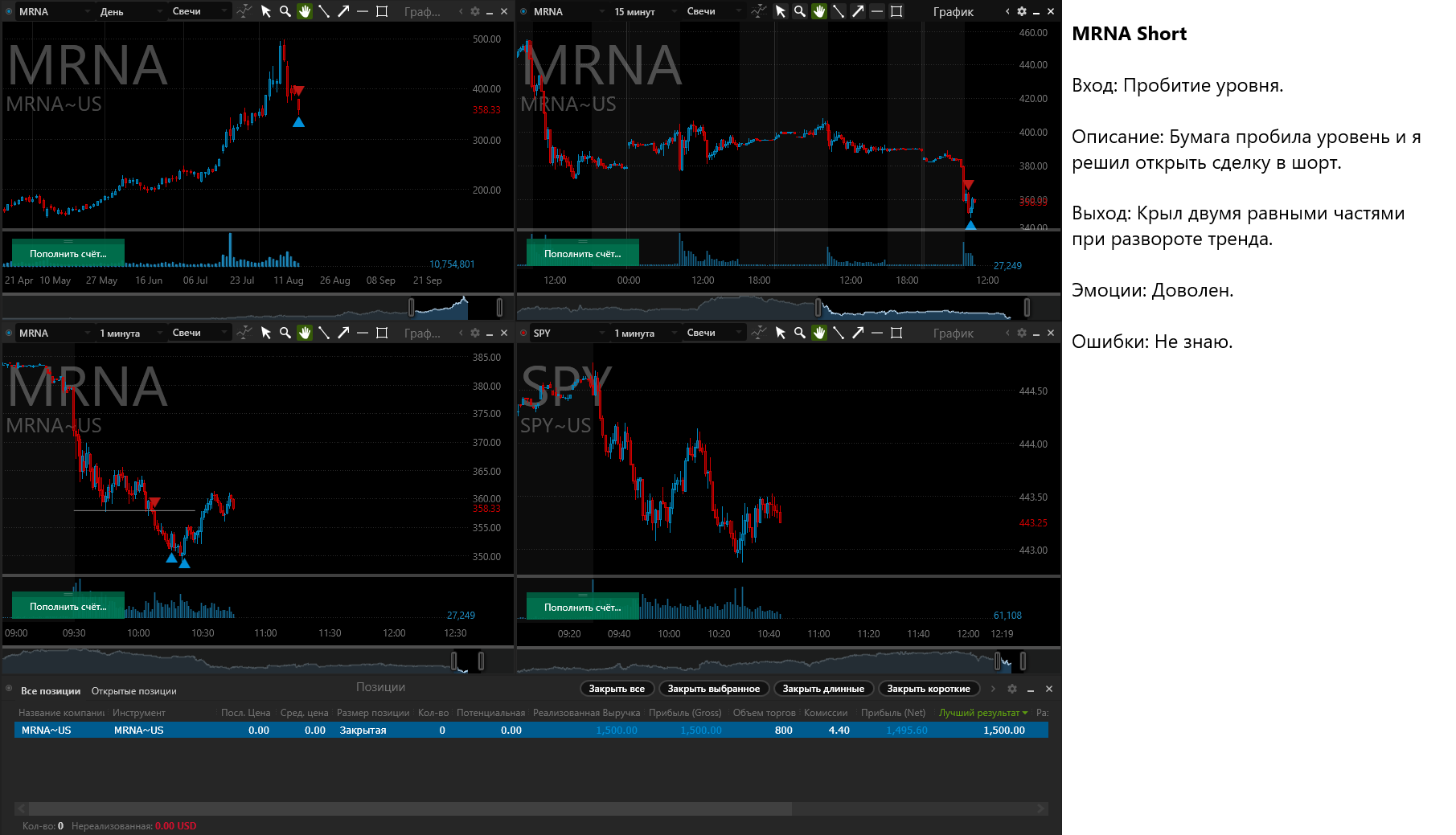Select the trend line tool in the MRNA daily chart
1456x835 pixels.
click(x=324, y=11)
